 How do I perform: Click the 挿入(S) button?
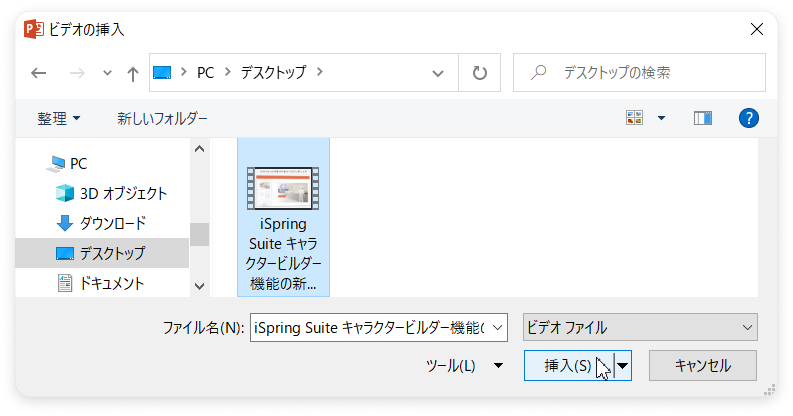(x=569, y=365)
